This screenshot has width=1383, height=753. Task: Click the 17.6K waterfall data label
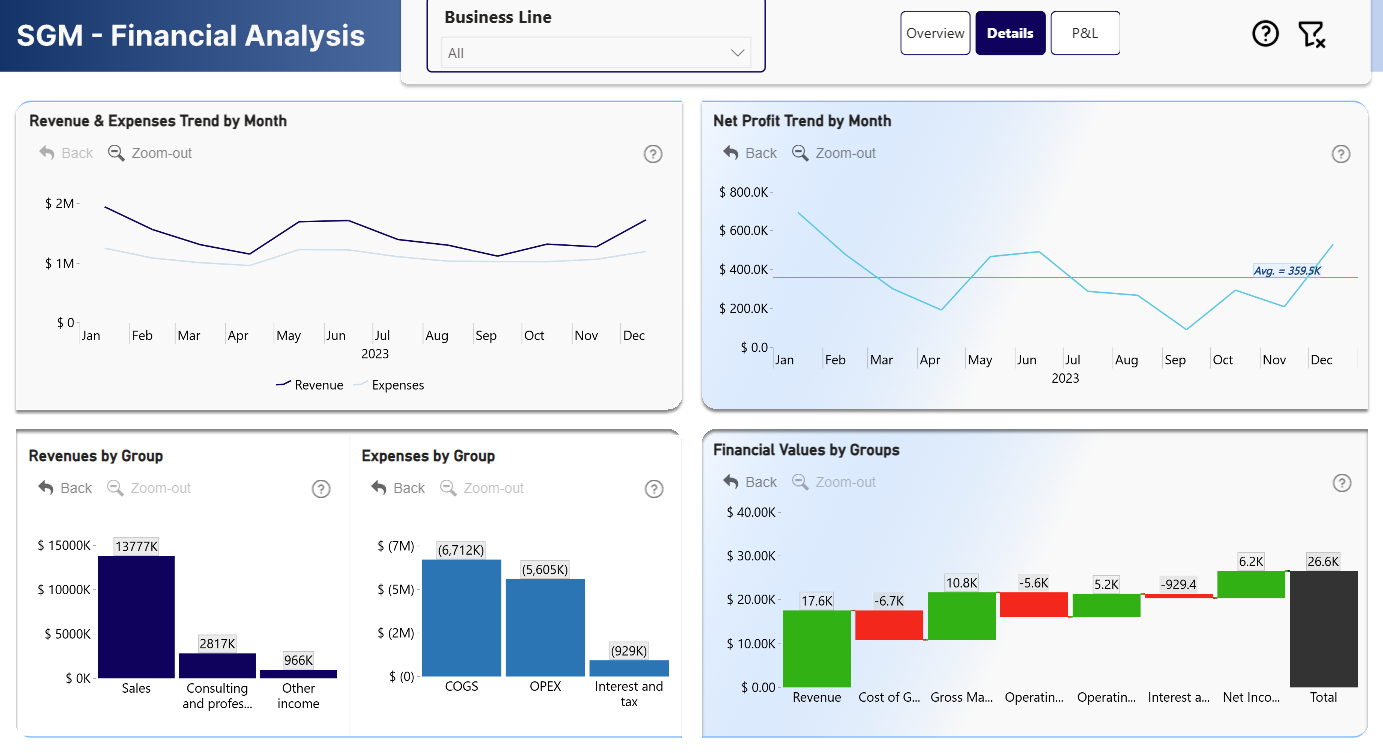pyautogui.click(x=817, y=601)
